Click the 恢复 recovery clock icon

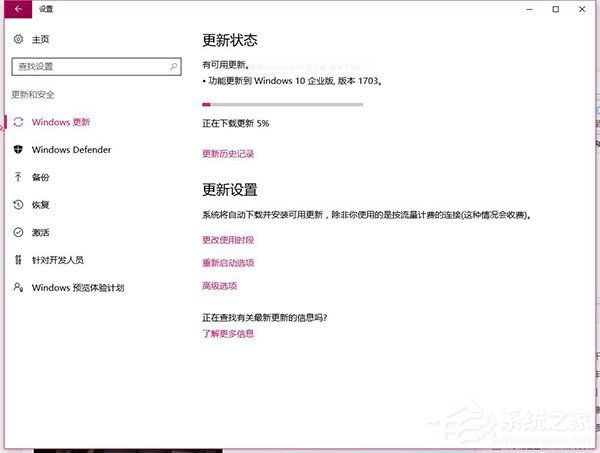coord(18,205)
